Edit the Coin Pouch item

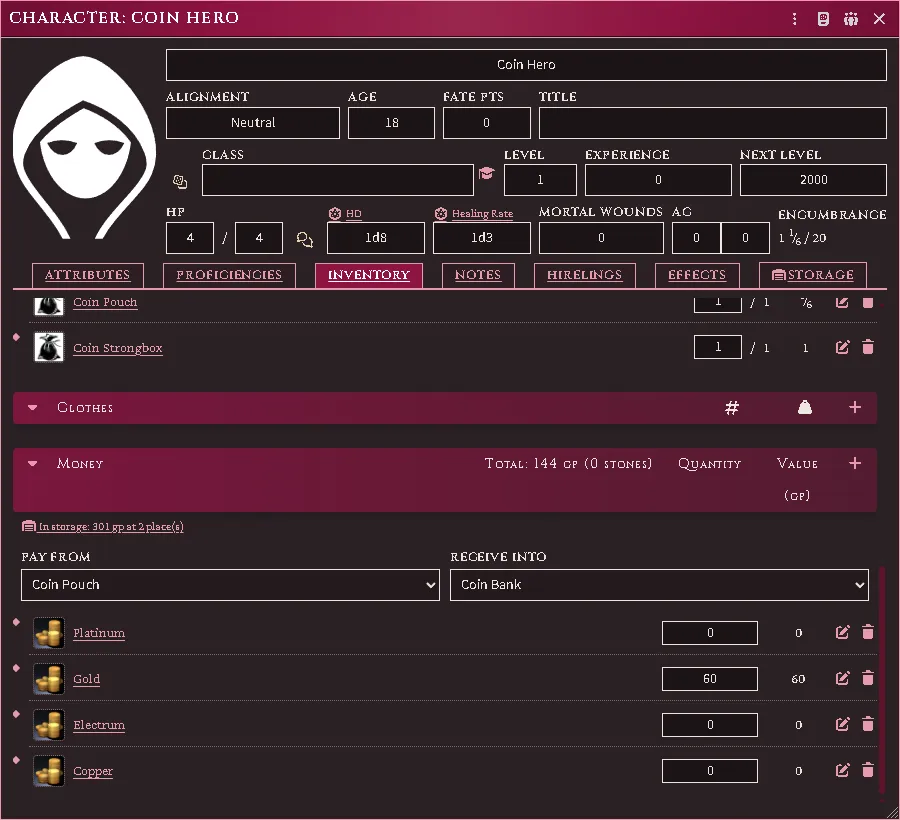point(842,302)
